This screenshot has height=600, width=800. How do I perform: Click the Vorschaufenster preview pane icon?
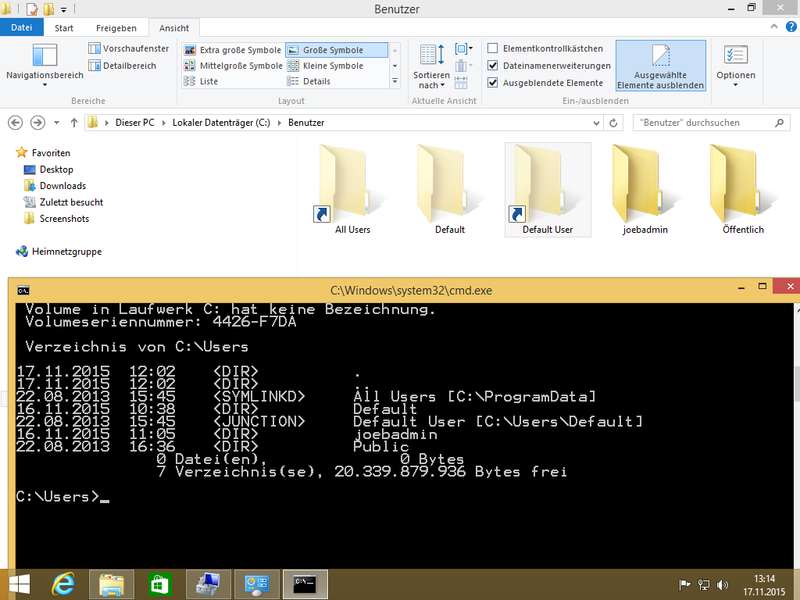coord(95,49)
